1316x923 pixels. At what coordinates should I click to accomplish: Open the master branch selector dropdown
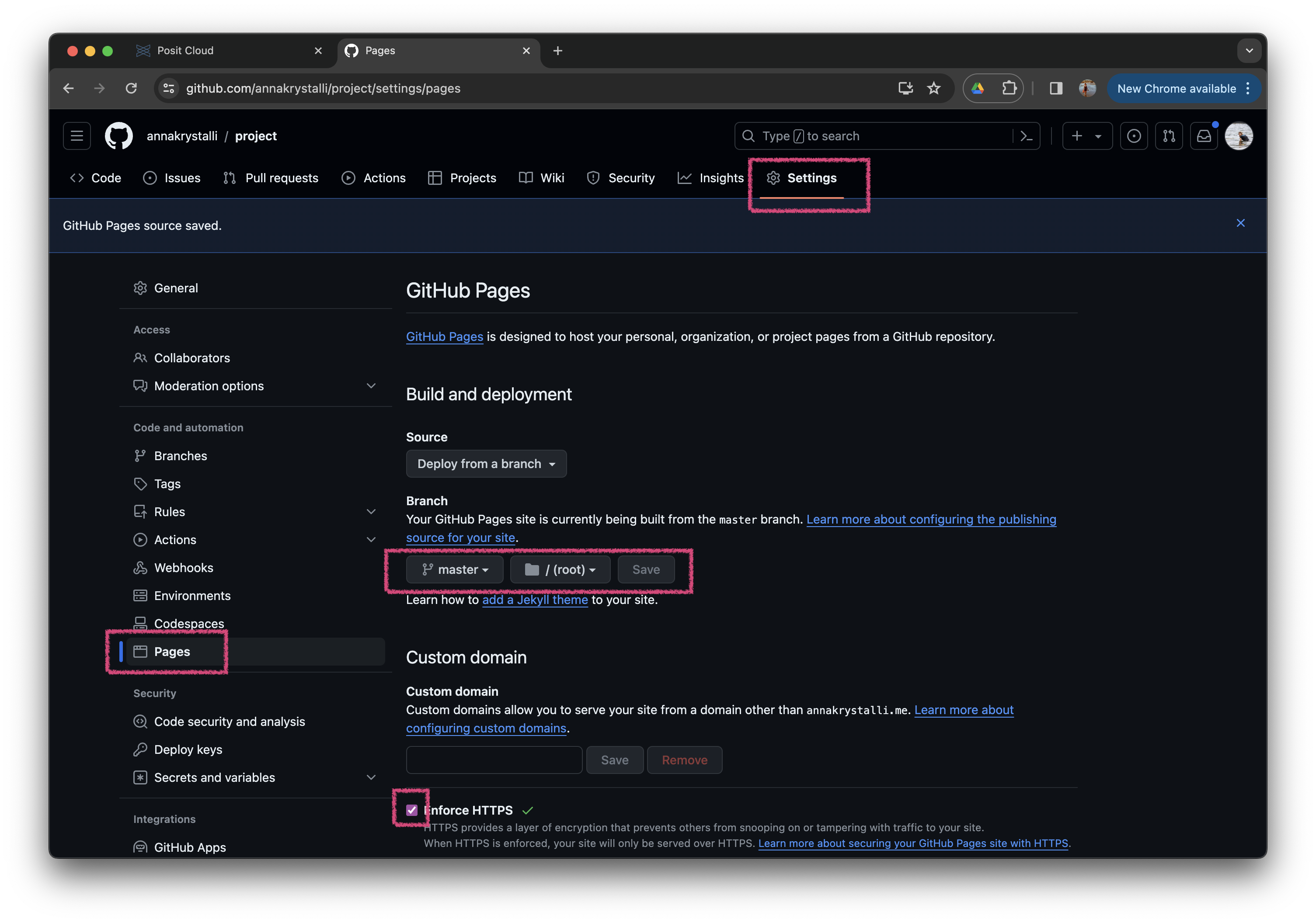pos(455,570)
